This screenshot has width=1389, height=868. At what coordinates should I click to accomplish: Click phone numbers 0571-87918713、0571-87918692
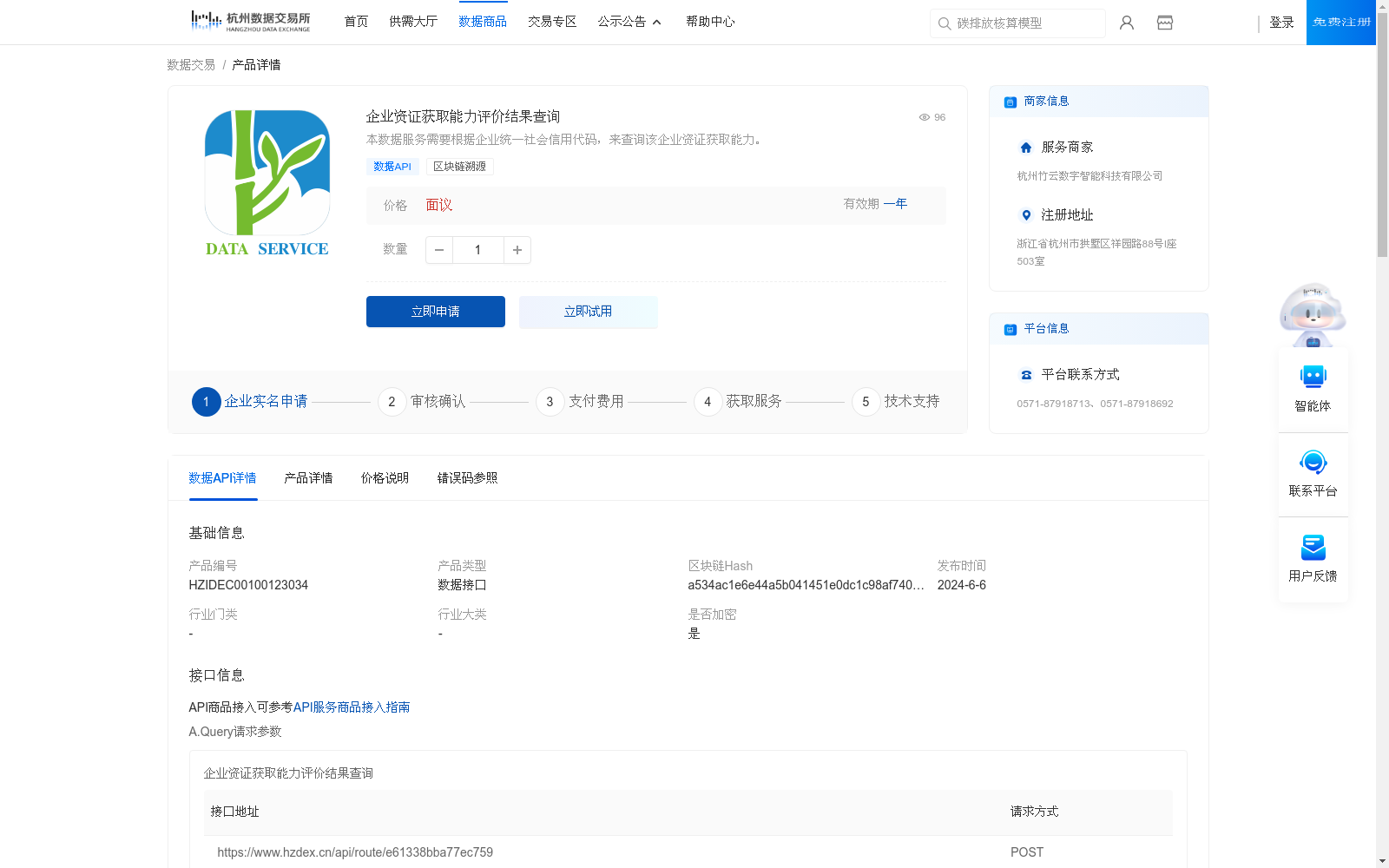[x=1095, y=404]
